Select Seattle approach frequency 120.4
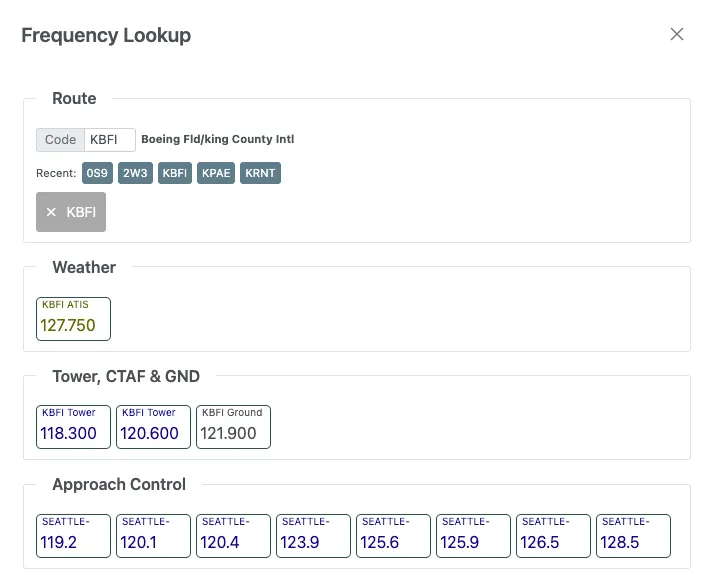Image resolution: width=705 pixels, height=587 pixels. (x=233, y=536)
